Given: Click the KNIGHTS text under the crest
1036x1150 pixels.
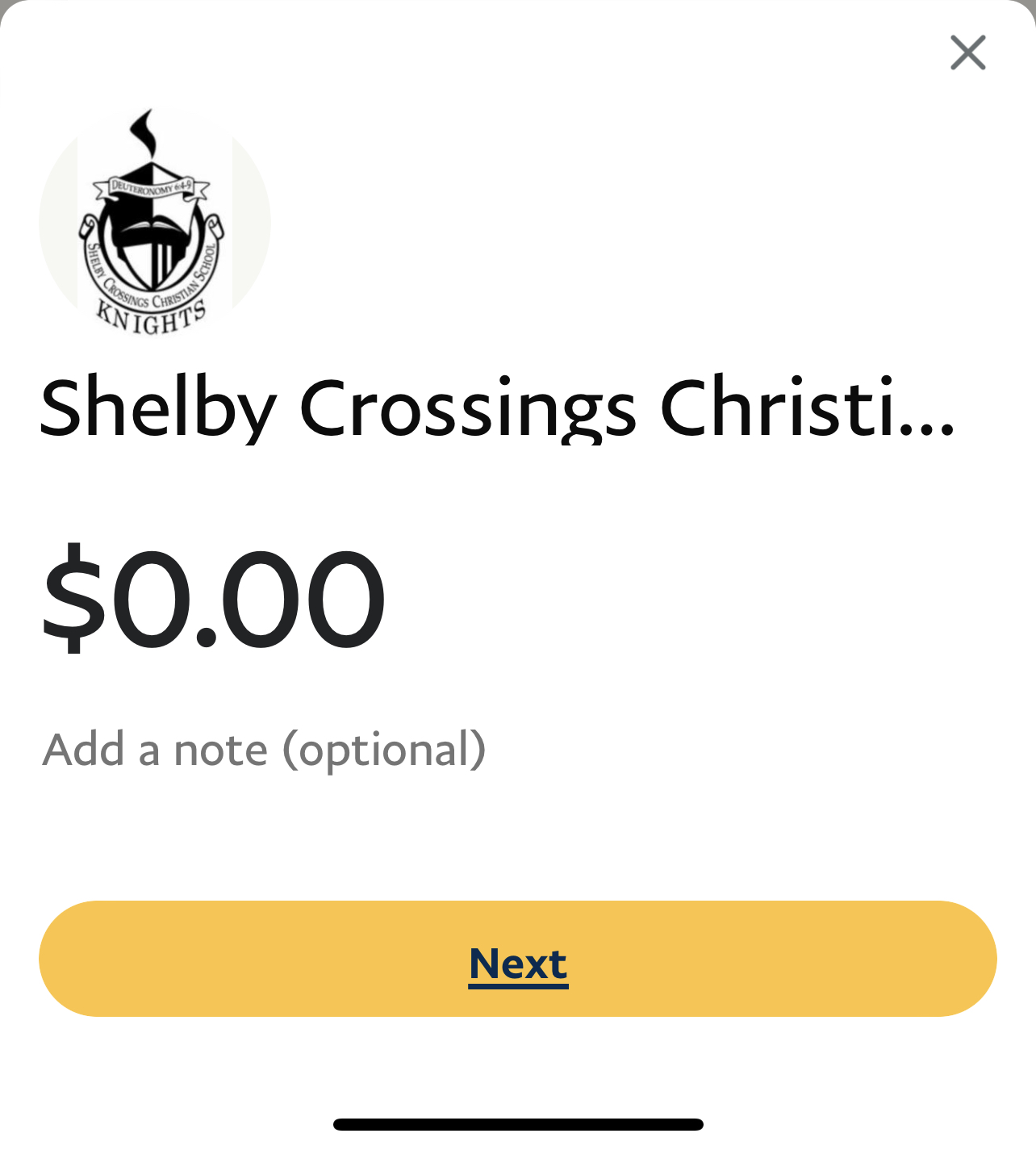Looking at the screenshot, I should tap(152, 317).
